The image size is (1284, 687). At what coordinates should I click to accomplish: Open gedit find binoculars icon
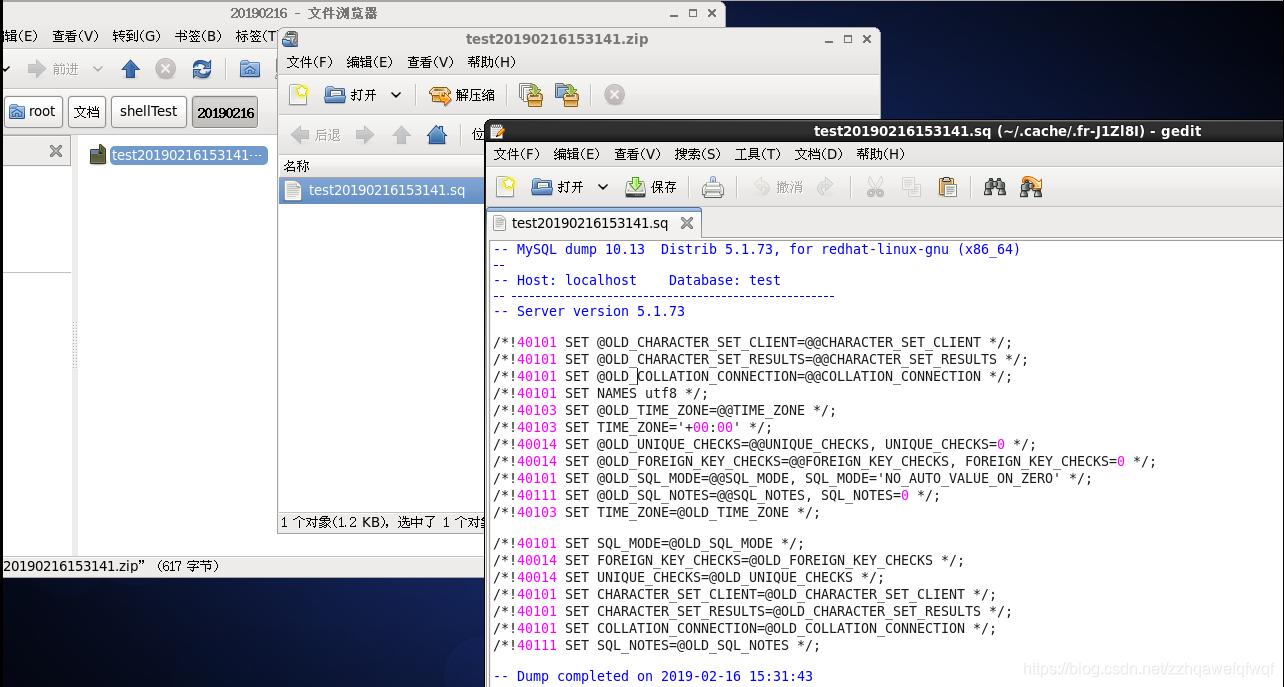tap(994, 187)
